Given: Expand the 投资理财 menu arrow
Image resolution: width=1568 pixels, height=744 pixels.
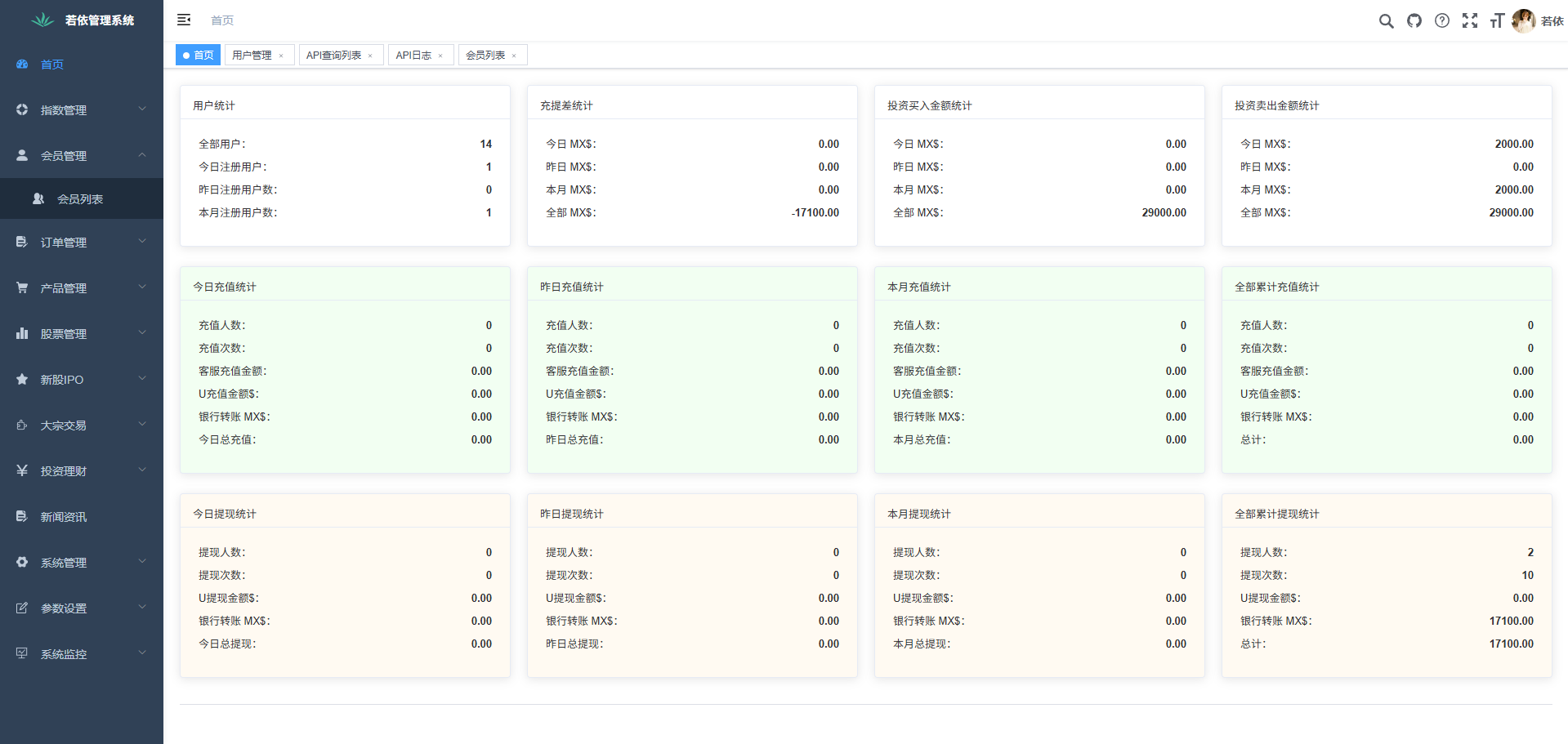Looking at the screenshot, I should coord(142,470).
